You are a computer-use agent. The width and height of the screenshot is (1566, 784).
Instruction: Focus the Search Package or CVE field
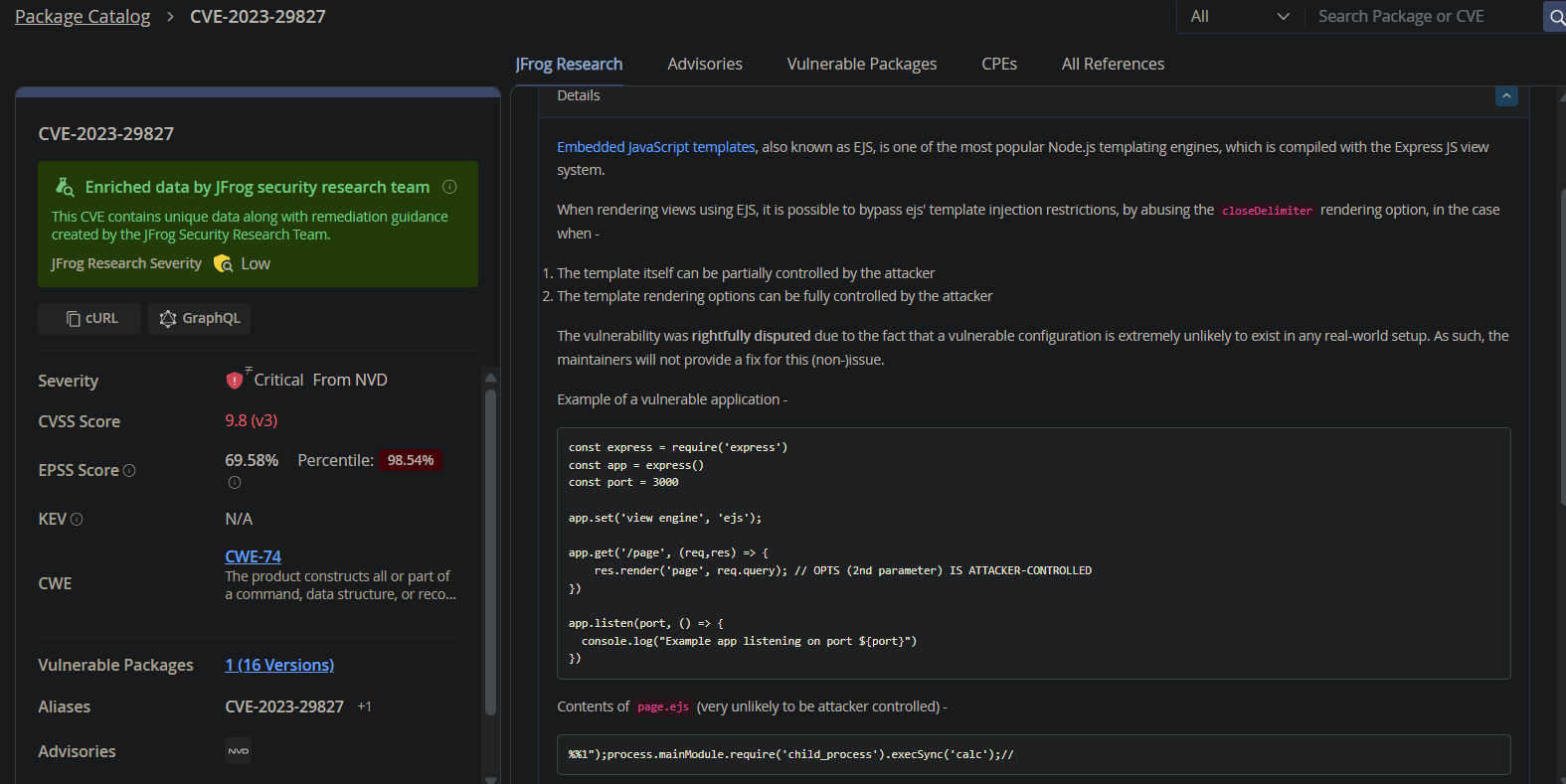tap(1424, 17)
